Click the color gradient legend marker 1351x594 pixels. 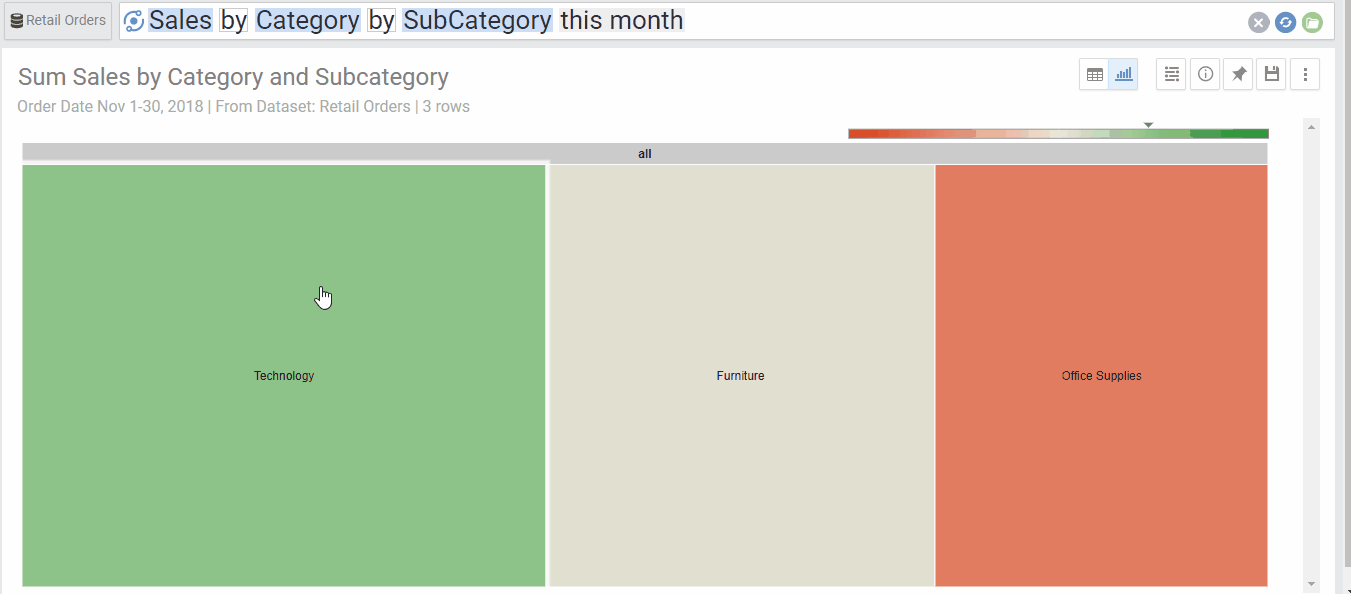[x=1148, y=125]
